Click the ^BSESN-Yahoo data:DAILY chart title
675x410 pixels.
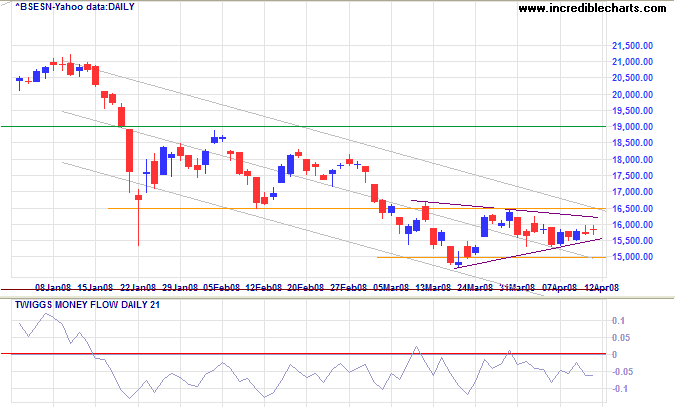(x=75, y=7)
